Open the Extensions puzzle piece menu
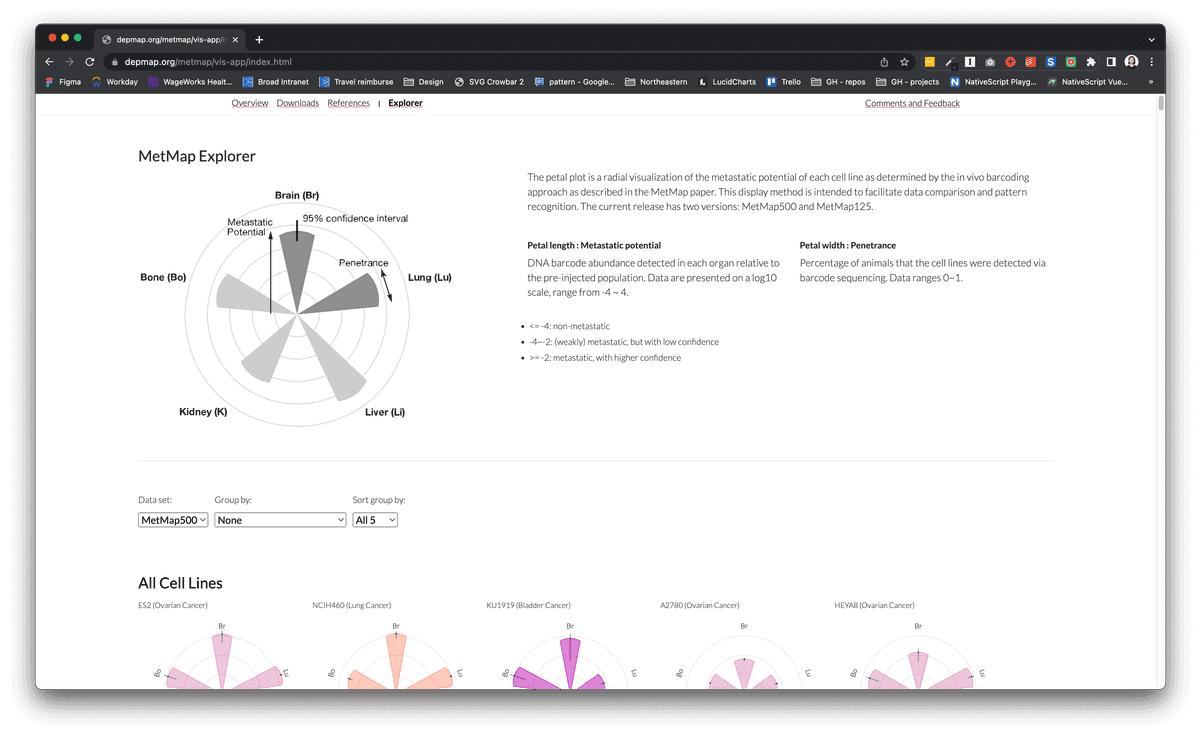 point(1091,62)
